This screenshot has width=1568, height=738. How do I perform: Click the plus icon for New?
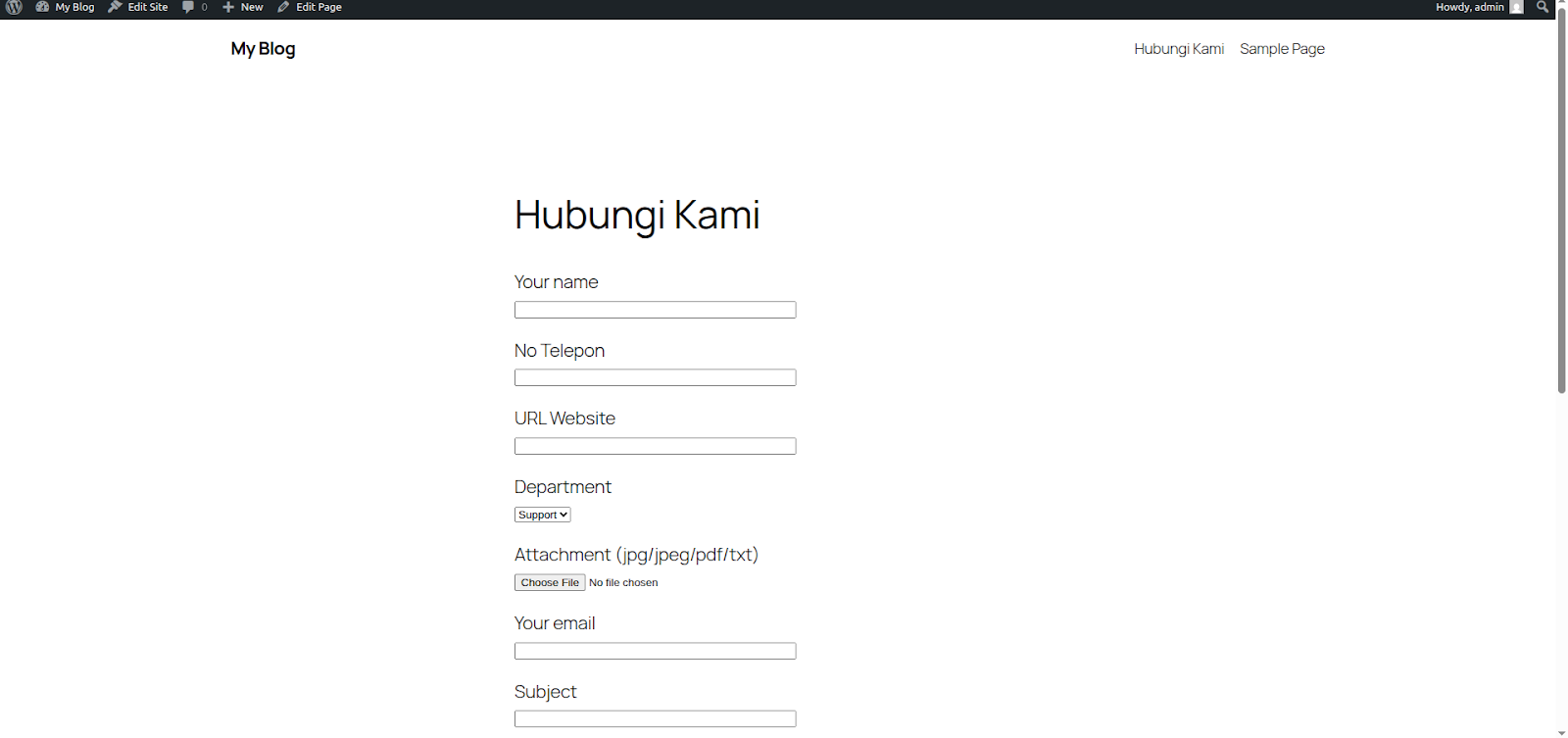tap(228, 7)
